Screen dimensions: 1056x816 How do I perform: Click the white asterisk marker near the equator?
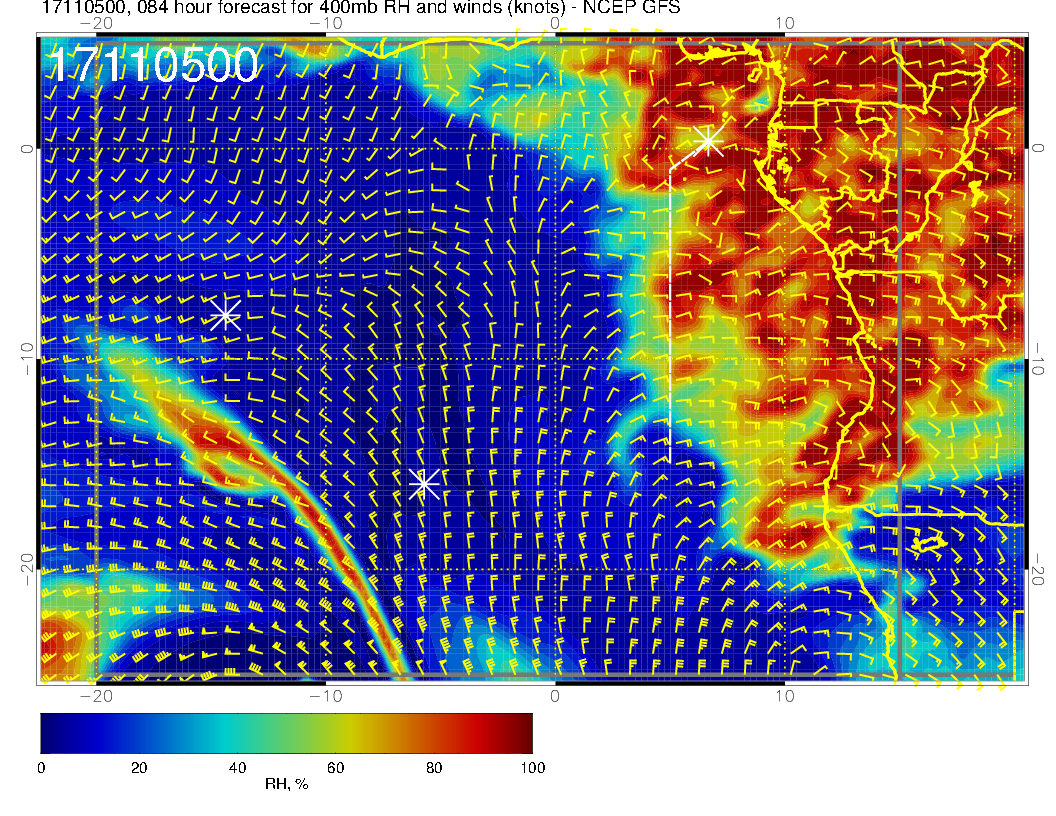[x=708, y=141]
